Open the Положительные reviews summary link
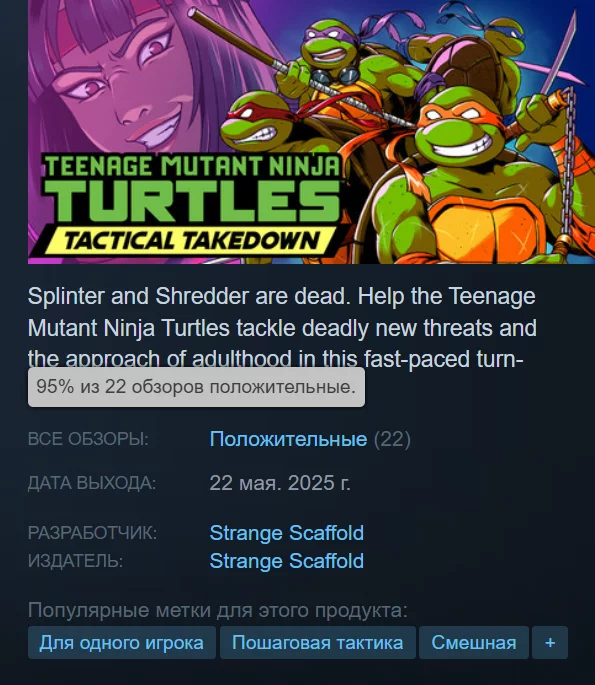595x685 pixels. [288, 439]
